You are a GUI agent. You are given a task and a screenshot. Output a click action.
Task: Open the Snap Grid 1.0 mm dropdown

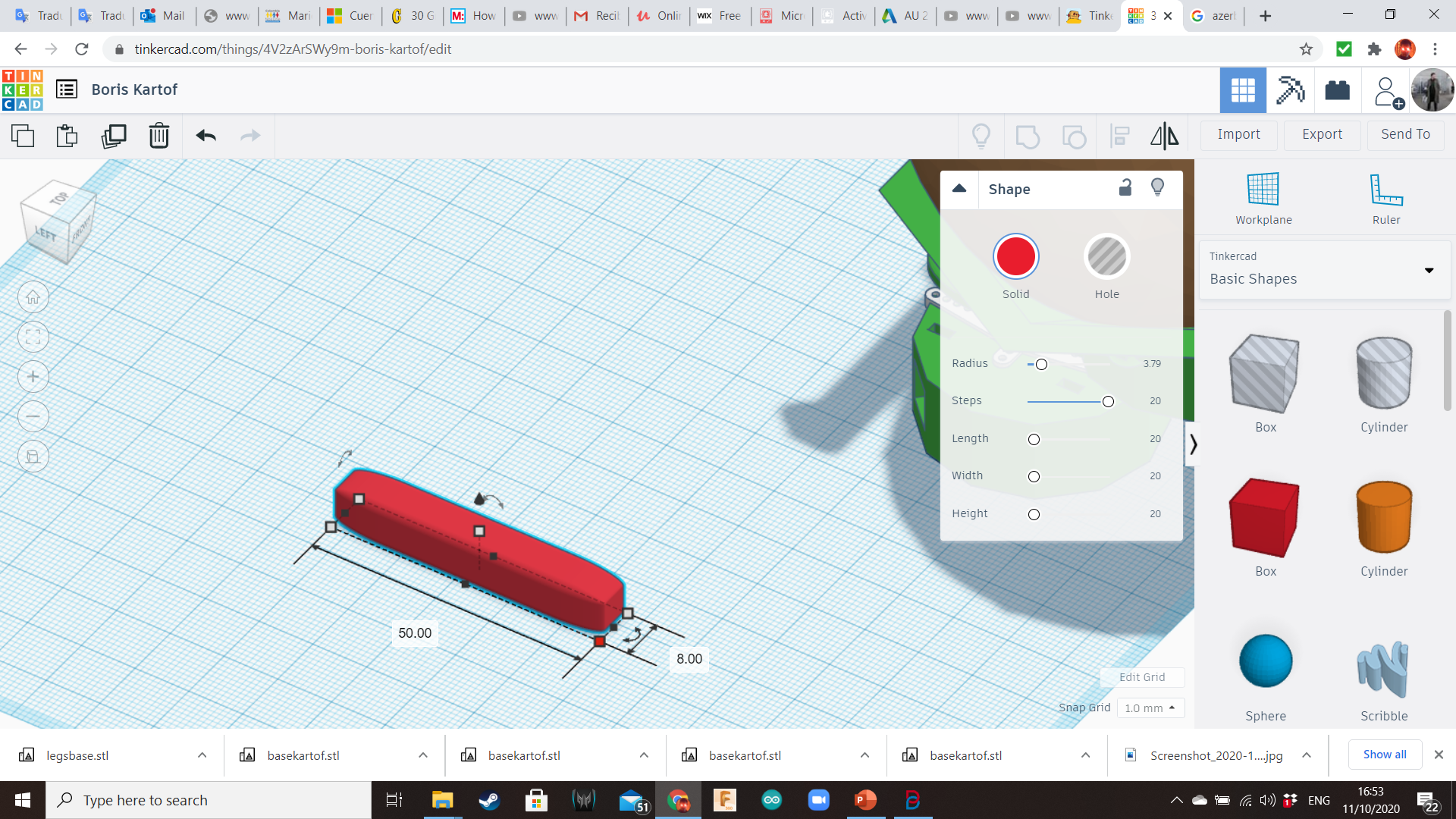pos(1150,708)
